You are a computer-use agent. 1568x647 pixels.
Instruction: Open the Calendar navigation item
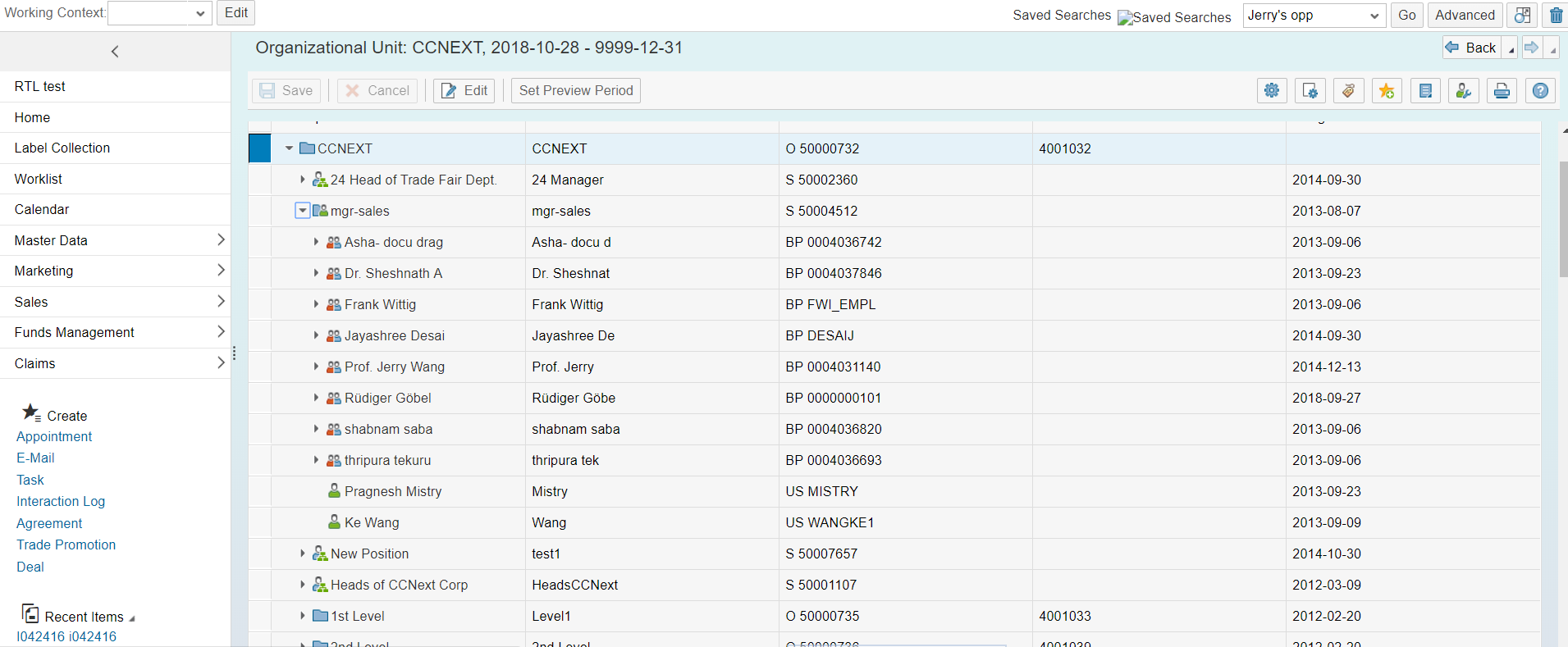[115, 209]
